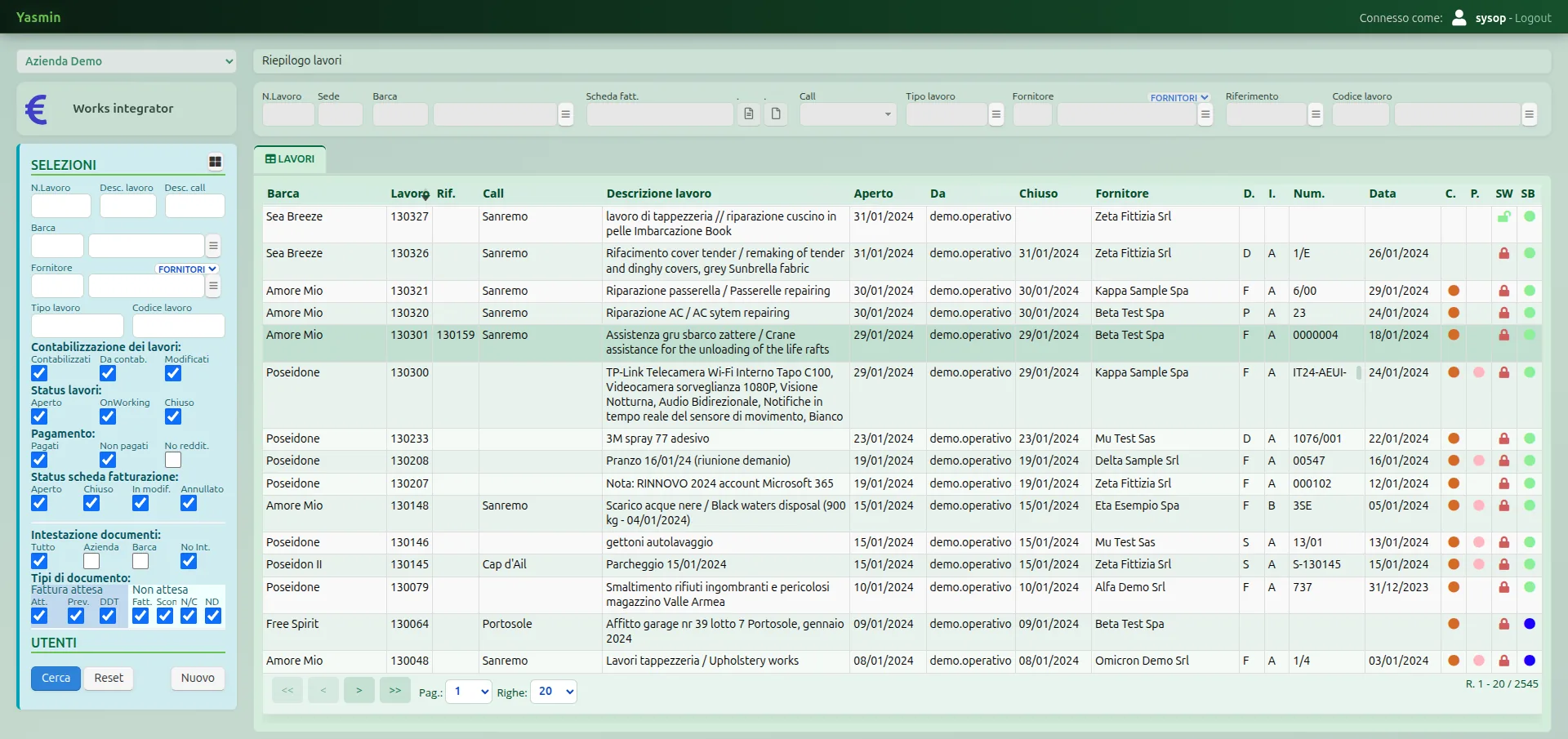Viewport: 1568px width, 739px height.
Task: Click the grid layout icon beside SELEZIONI
Action: (x=215, y=162)
